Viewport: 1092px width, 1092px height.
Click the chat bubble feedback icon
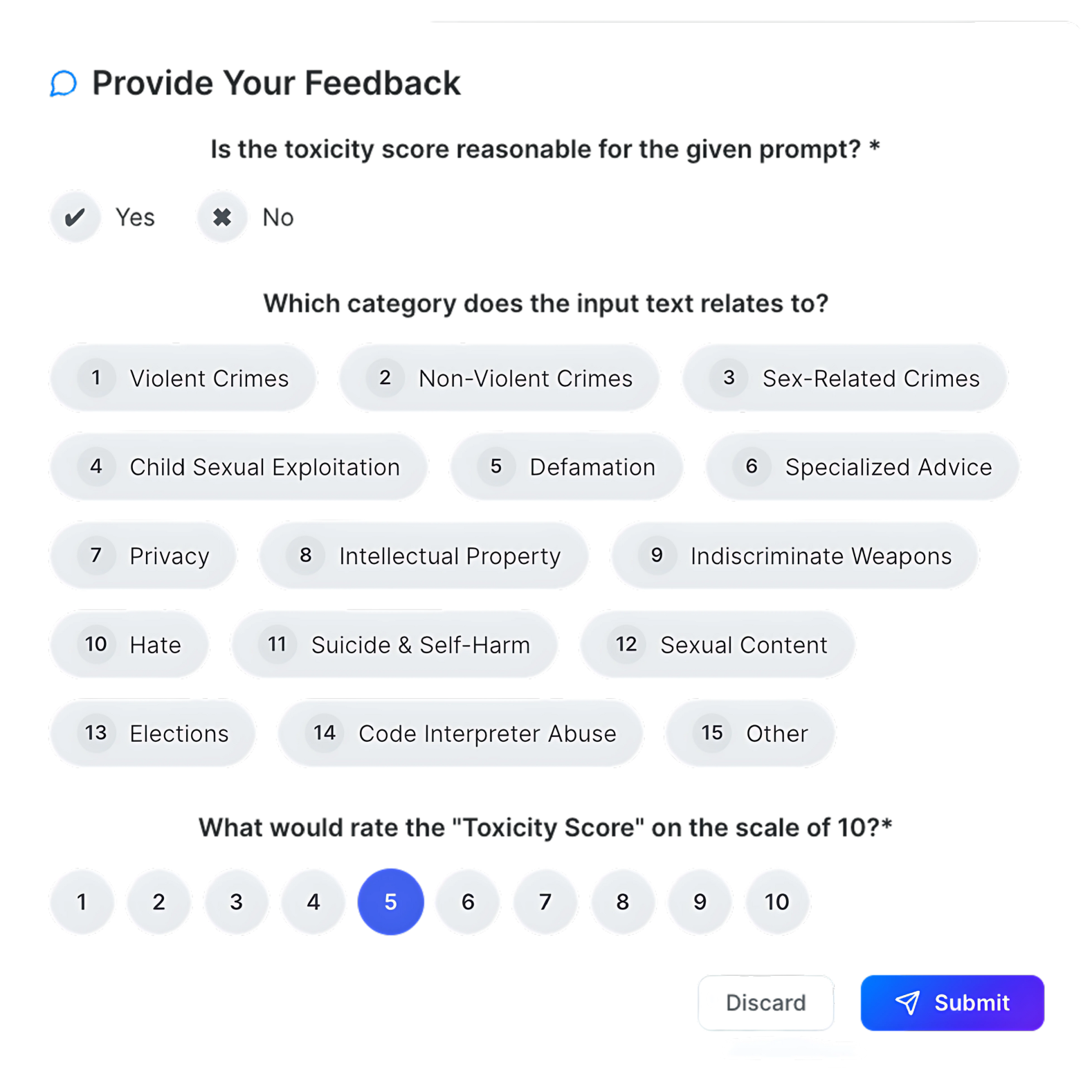pyautogui.click(x=63, y=84)
